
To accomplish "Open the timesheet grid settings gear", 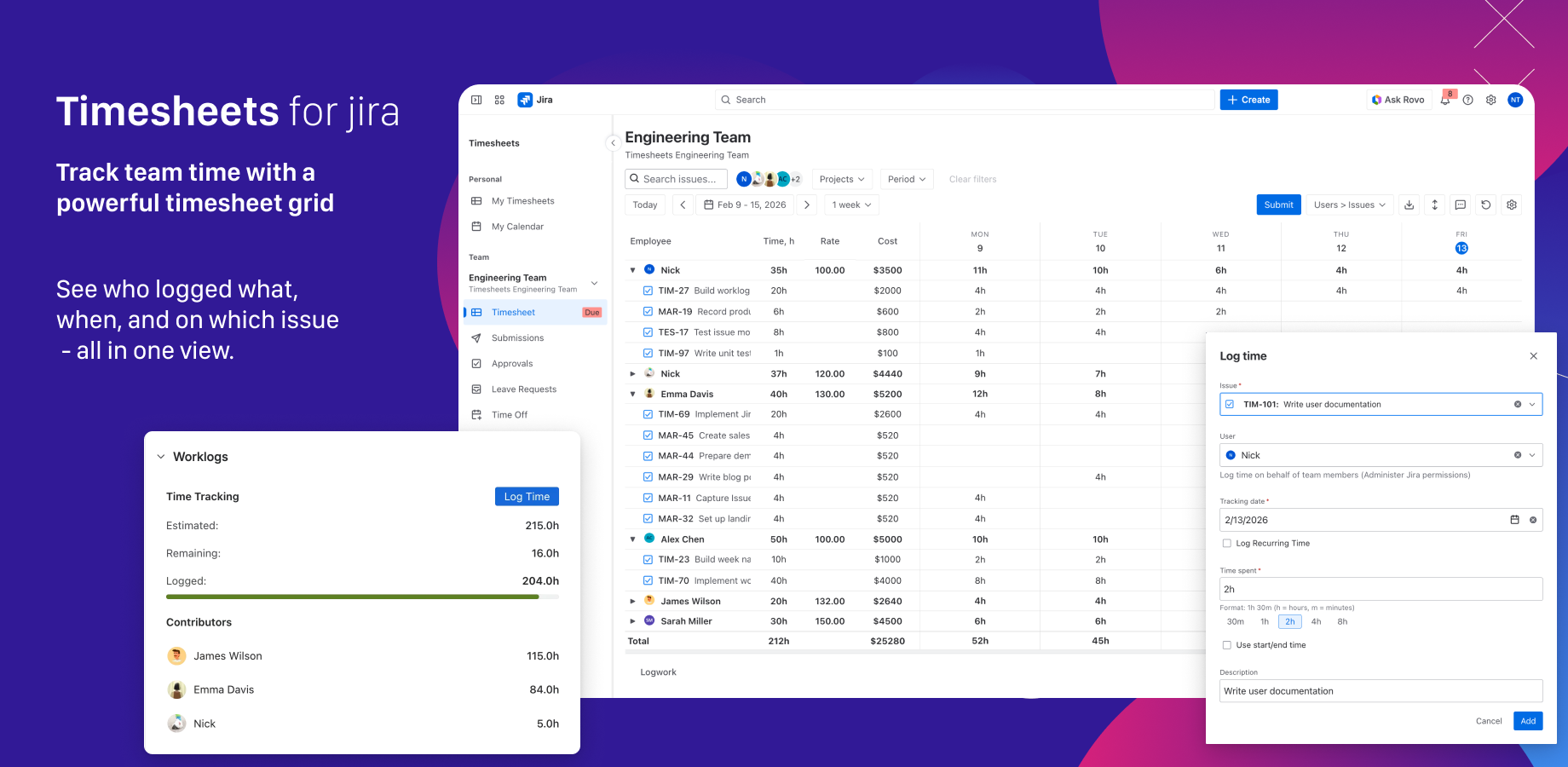I will point(1511,205).
